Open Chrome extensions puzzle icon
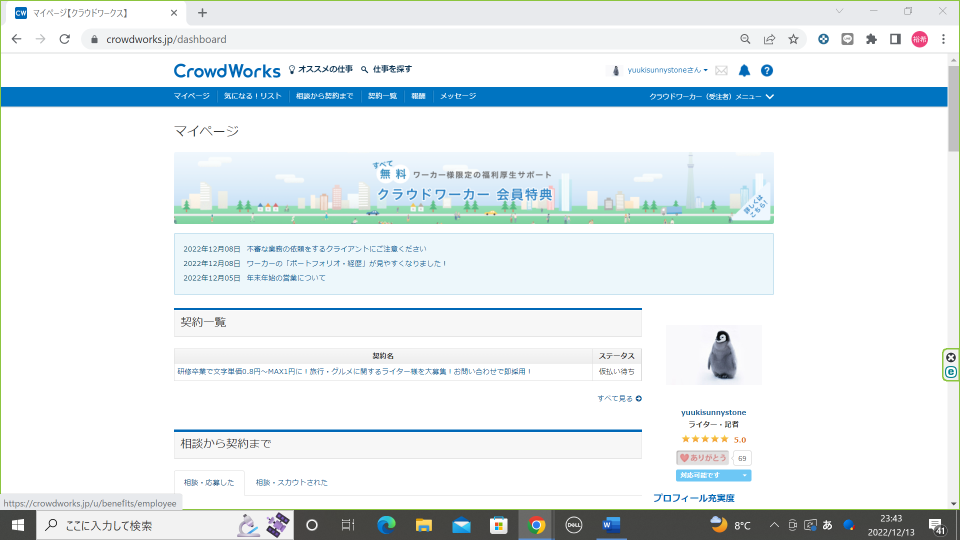 tap(871, 39)
